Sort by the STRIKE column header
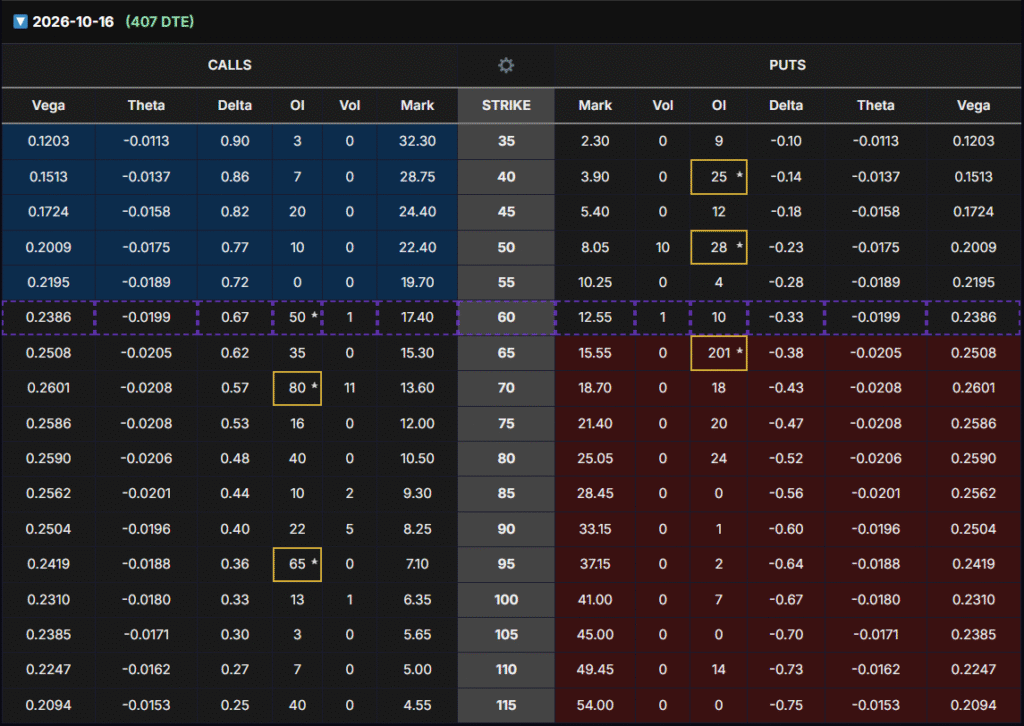The width and height of the screenshot is (1024, 726). coord(506,105)
